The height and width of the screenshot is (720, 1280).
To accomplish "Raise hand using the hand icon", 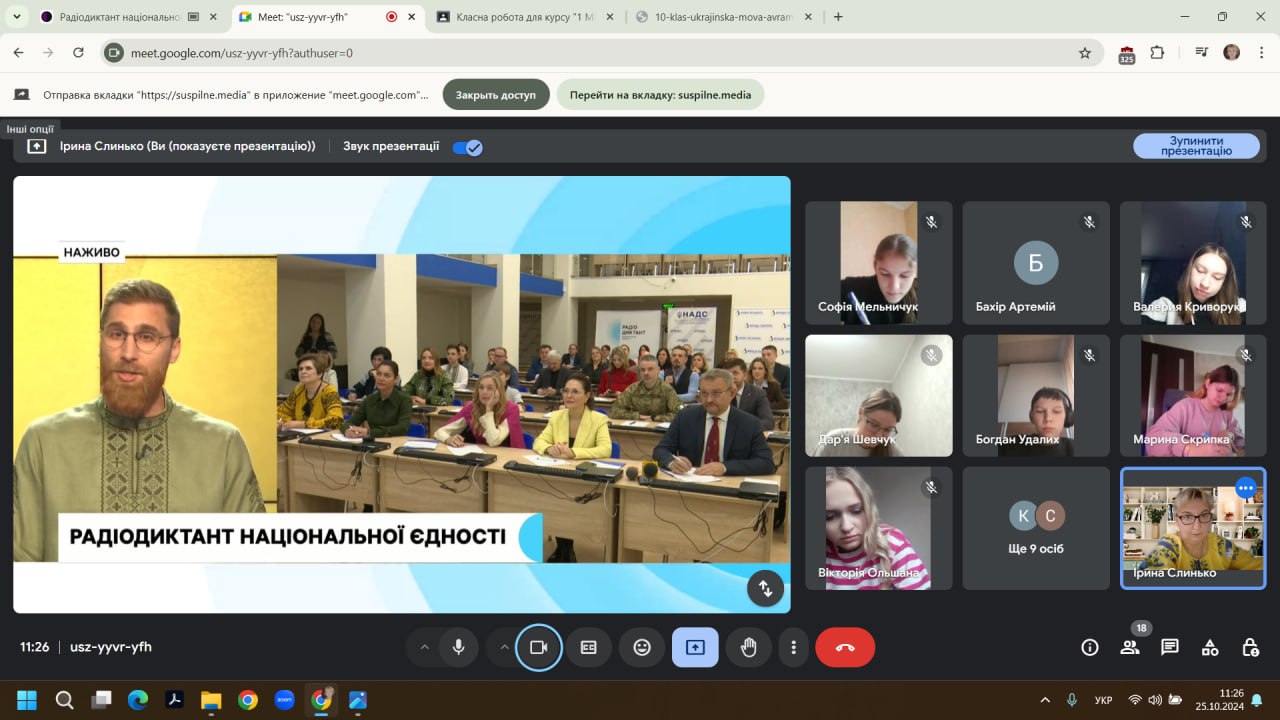I will [748, 647].
